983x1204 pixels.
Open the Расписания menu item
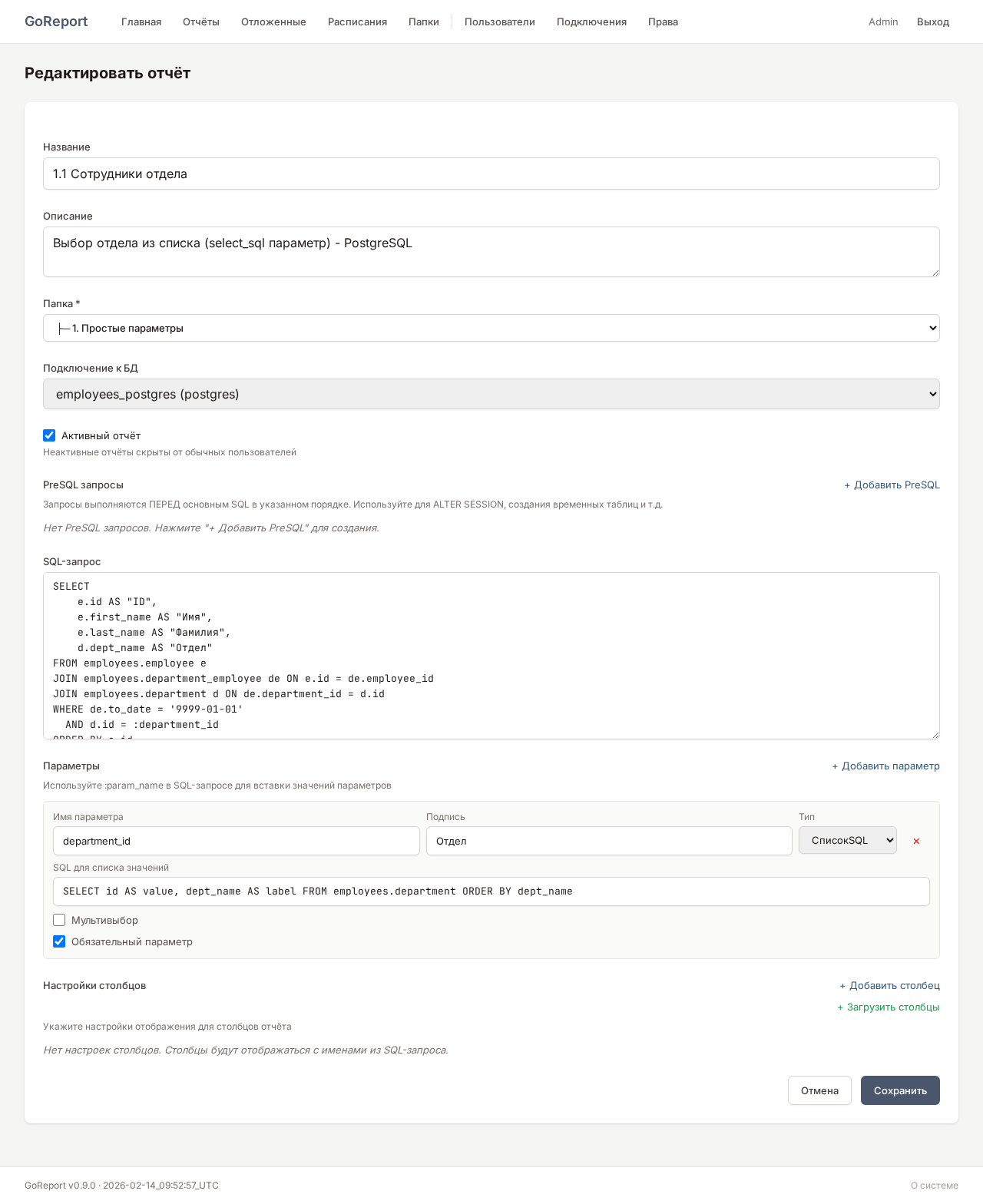pyautogui.click(x=357, y=21)
